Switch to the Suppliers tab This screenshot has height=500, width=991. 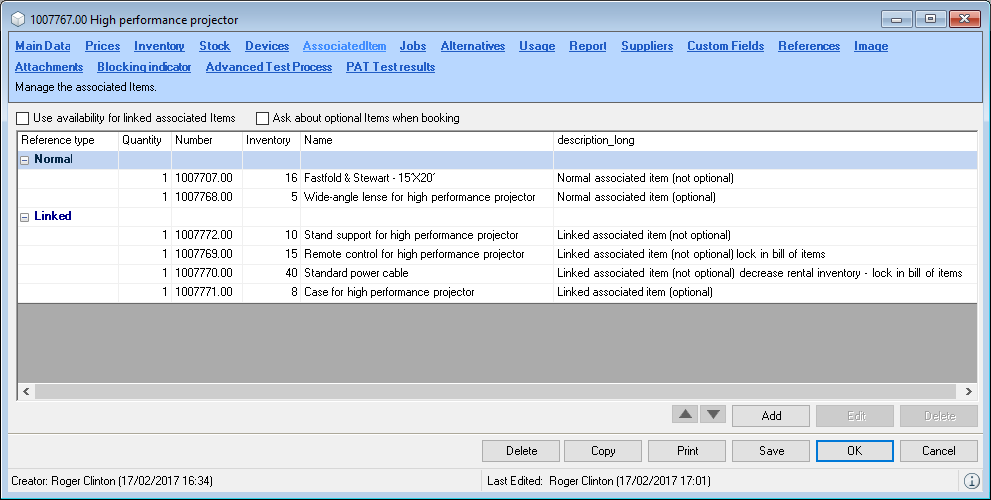click(646, 46)
